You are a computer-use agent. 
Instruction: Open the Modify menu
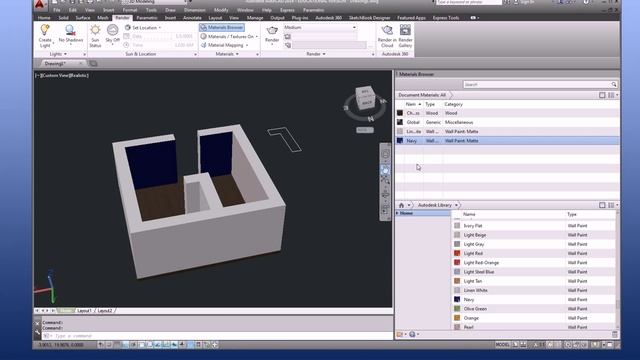(x=221, y=10)
